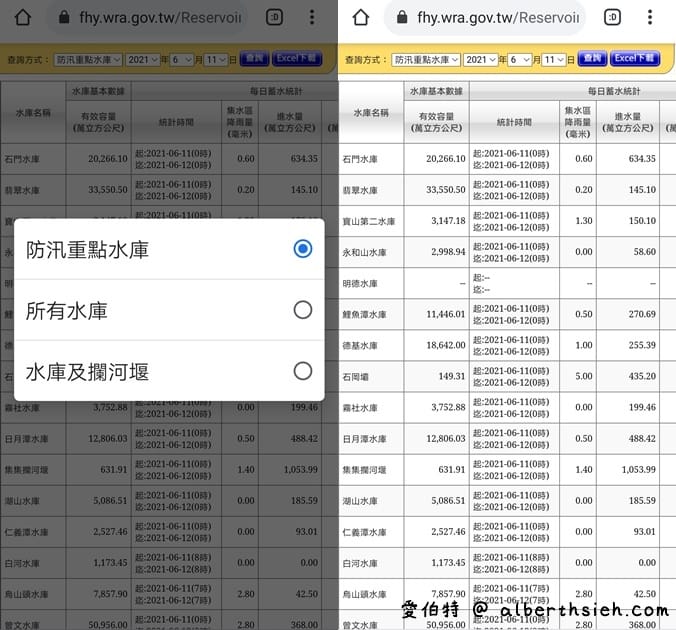
Task: Tap the home icon in the right browser
Action: click(x=360, y=18)
